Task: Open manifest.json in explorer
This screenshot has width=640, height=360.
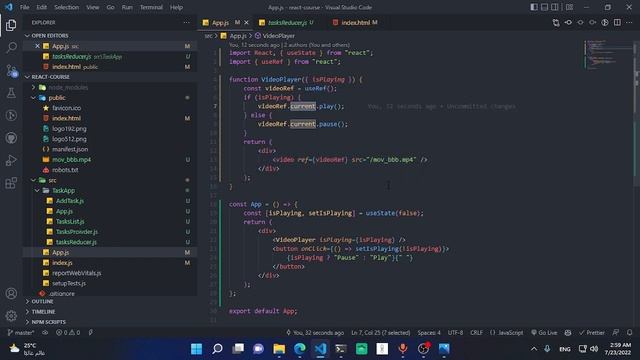Action: (x=70, y=149)
